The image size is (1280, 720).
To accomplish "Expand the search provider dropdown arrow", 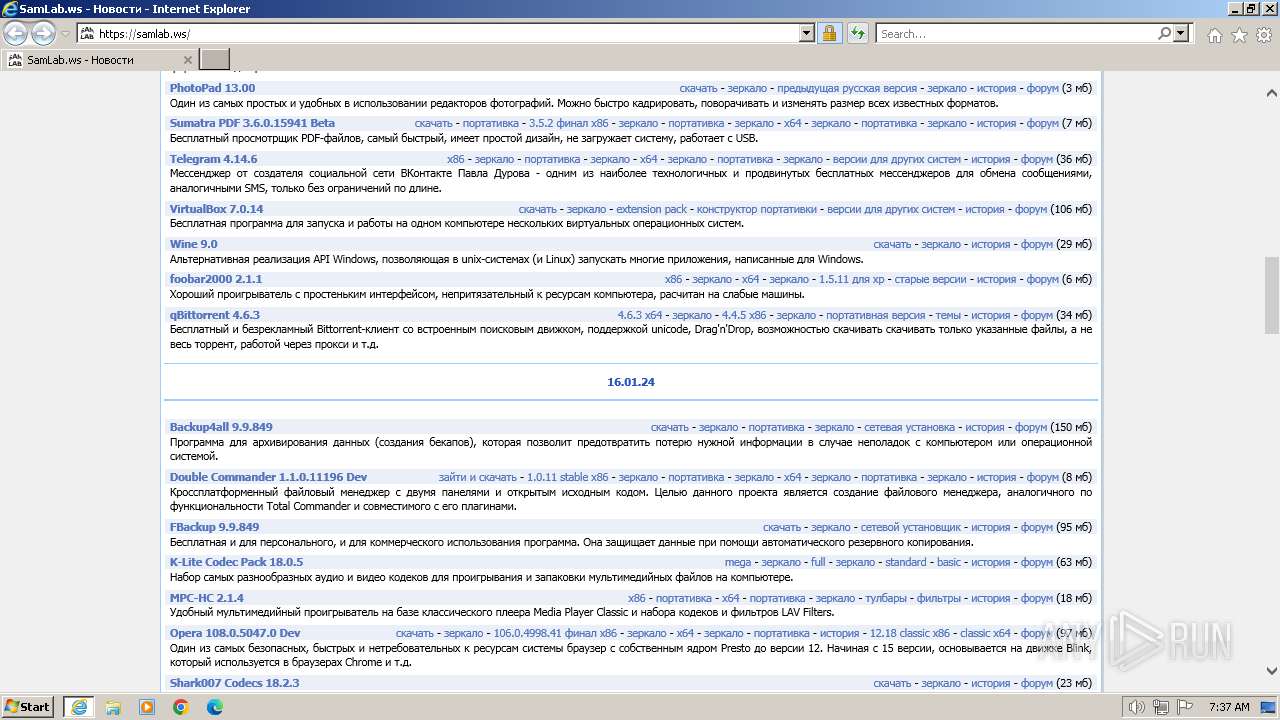I will coord(1181,33).
